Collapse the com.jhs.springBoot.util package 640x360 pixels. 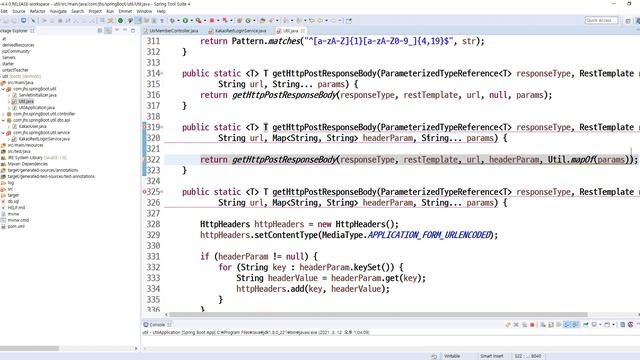3,89
